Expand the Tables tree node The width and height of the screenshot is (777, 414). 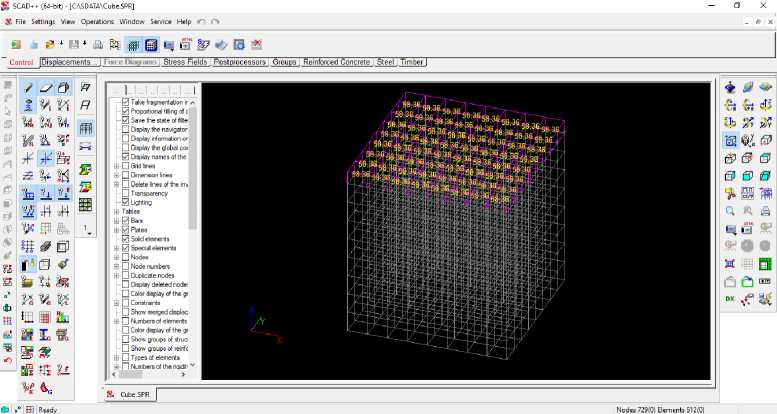116,212
